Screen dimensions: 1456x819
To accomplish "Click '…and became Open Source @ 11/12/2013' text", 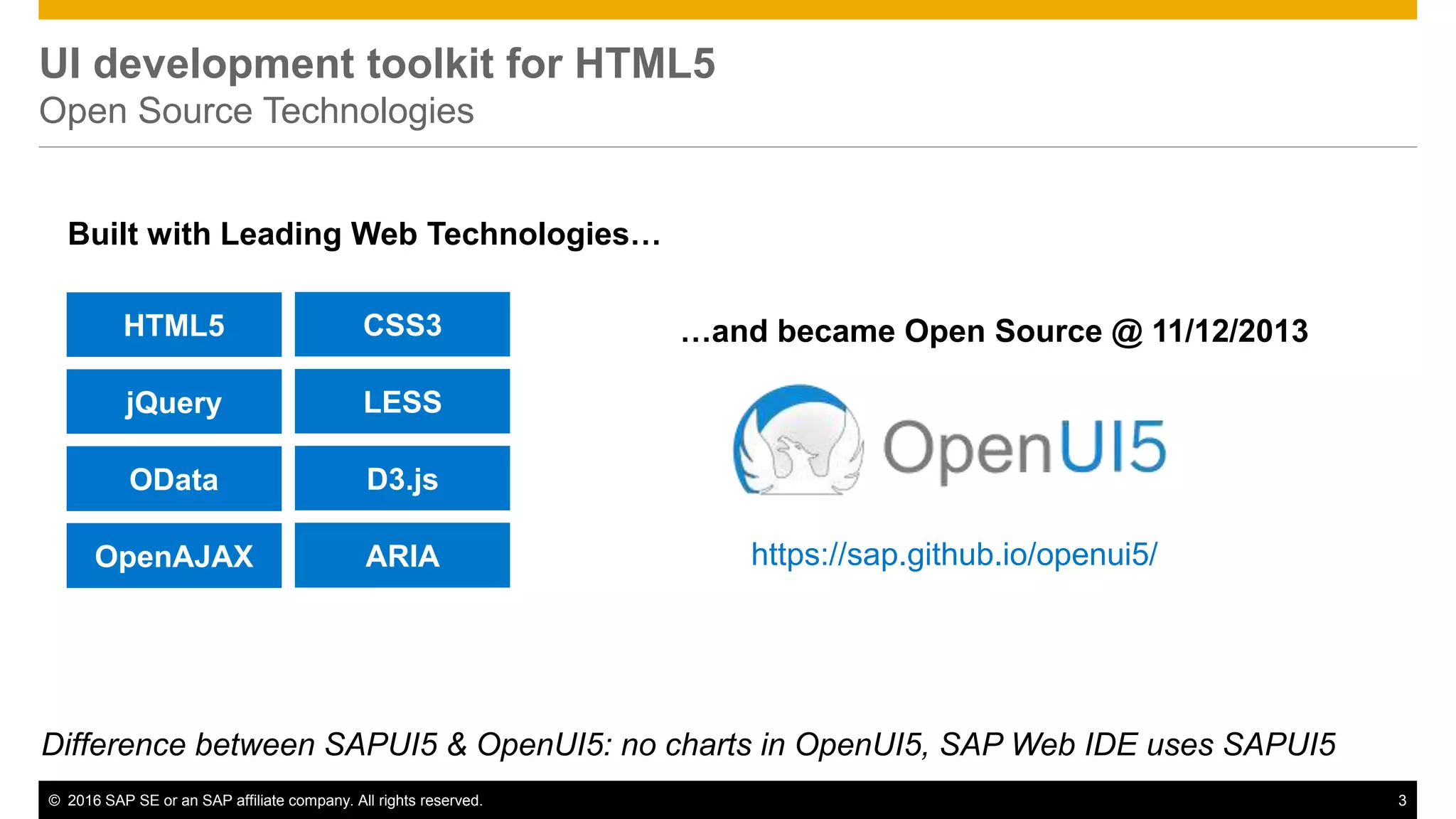I will tap(994, 331).
